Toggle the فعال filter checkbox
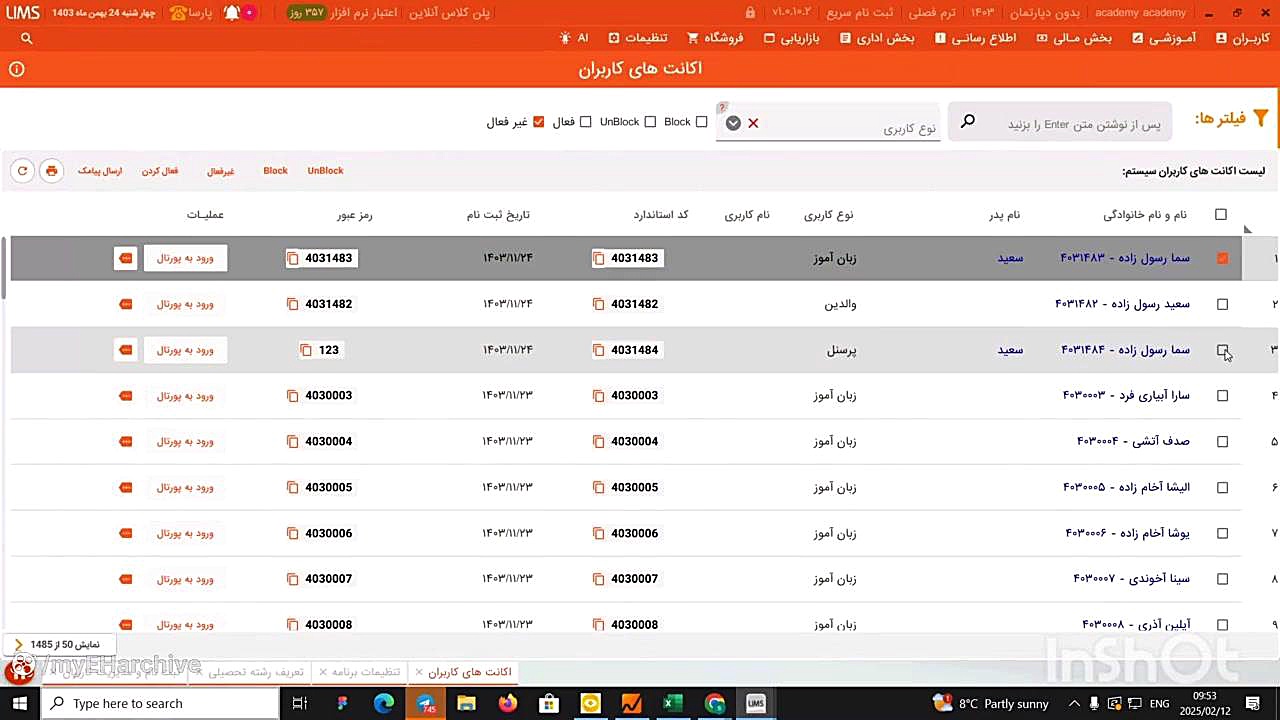 point(586,122)
